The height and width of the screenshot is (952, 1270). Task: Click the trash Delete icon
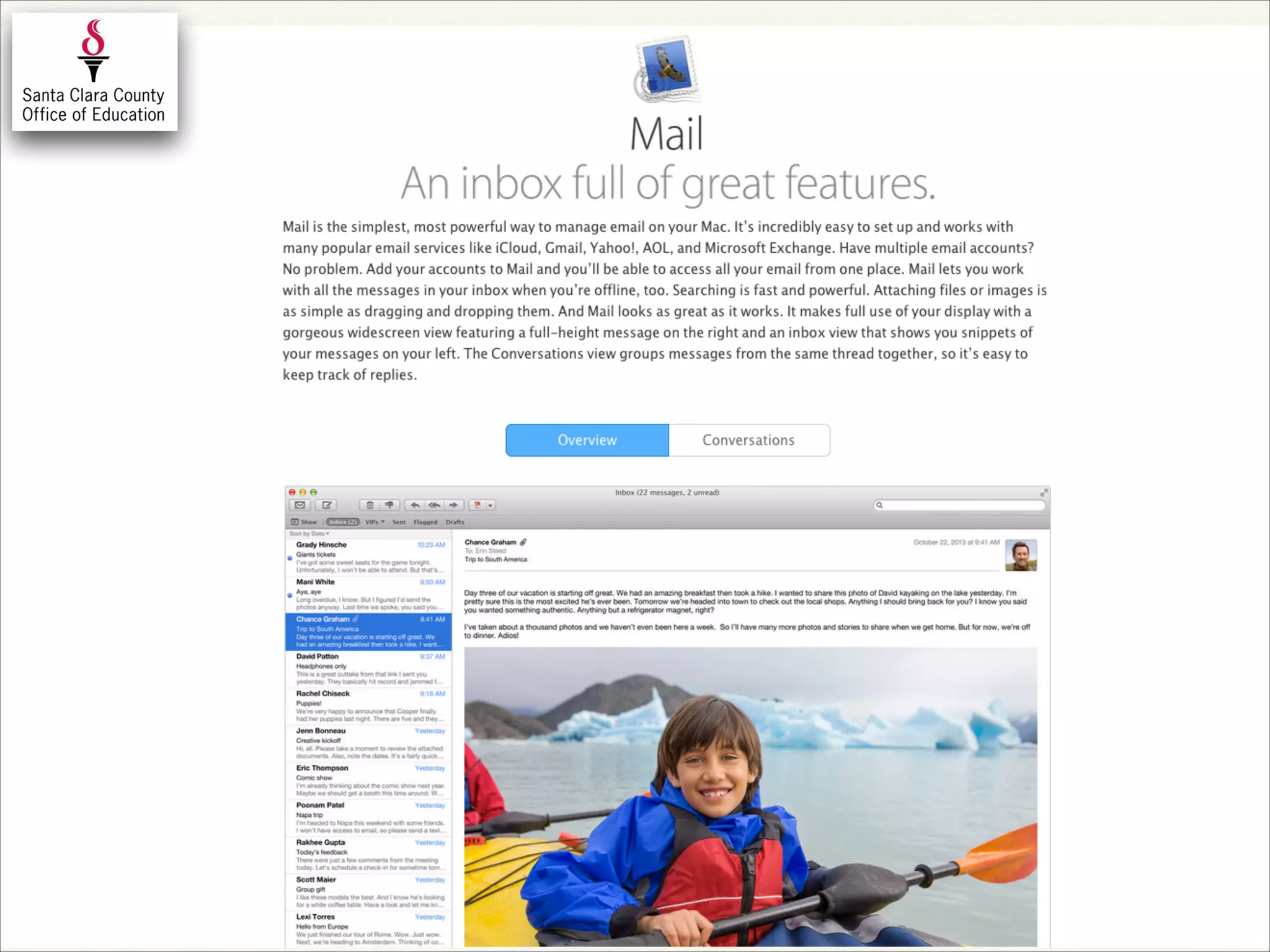click(x=370, y=505)
